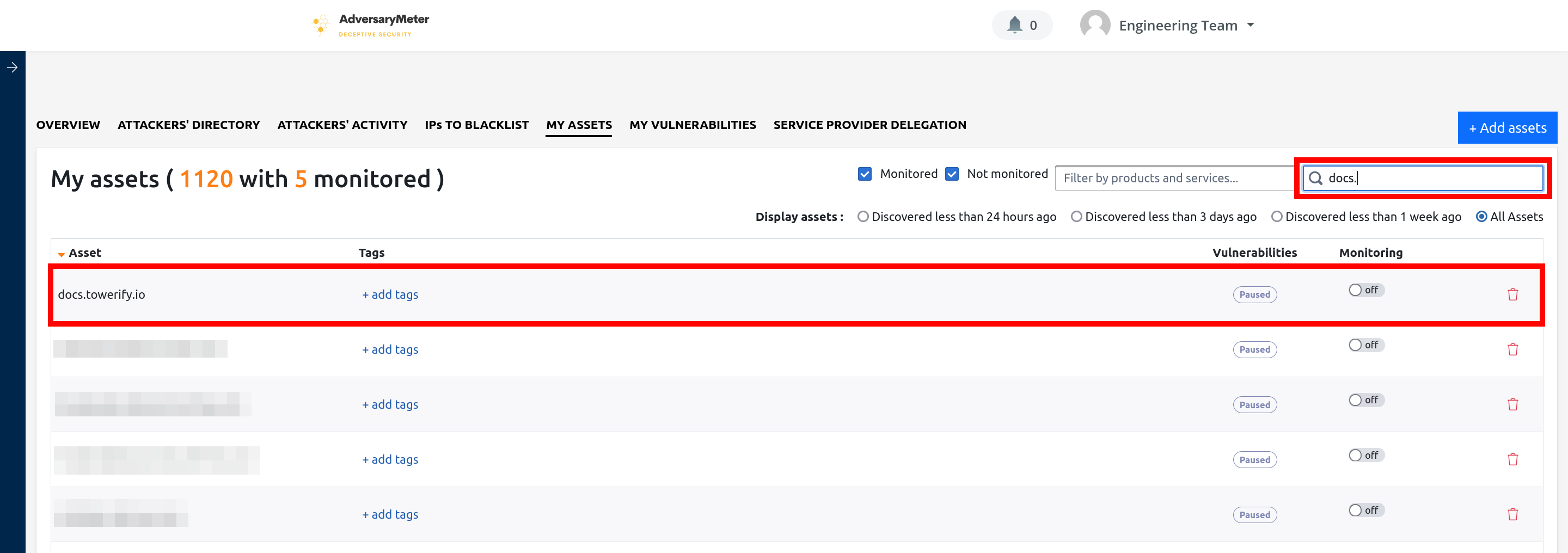Click trash icon in the second asset row
The height and width of the screenshot is (553, 1568).
click(x=1512, y=349)
